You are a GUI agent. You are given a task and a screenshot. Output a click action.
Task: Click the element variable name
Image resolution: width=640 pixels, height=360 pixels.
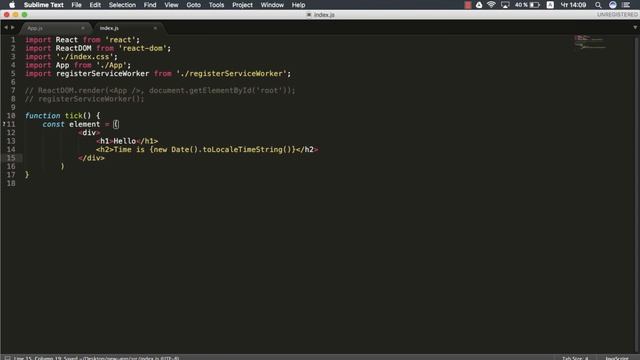pos(84,124)
